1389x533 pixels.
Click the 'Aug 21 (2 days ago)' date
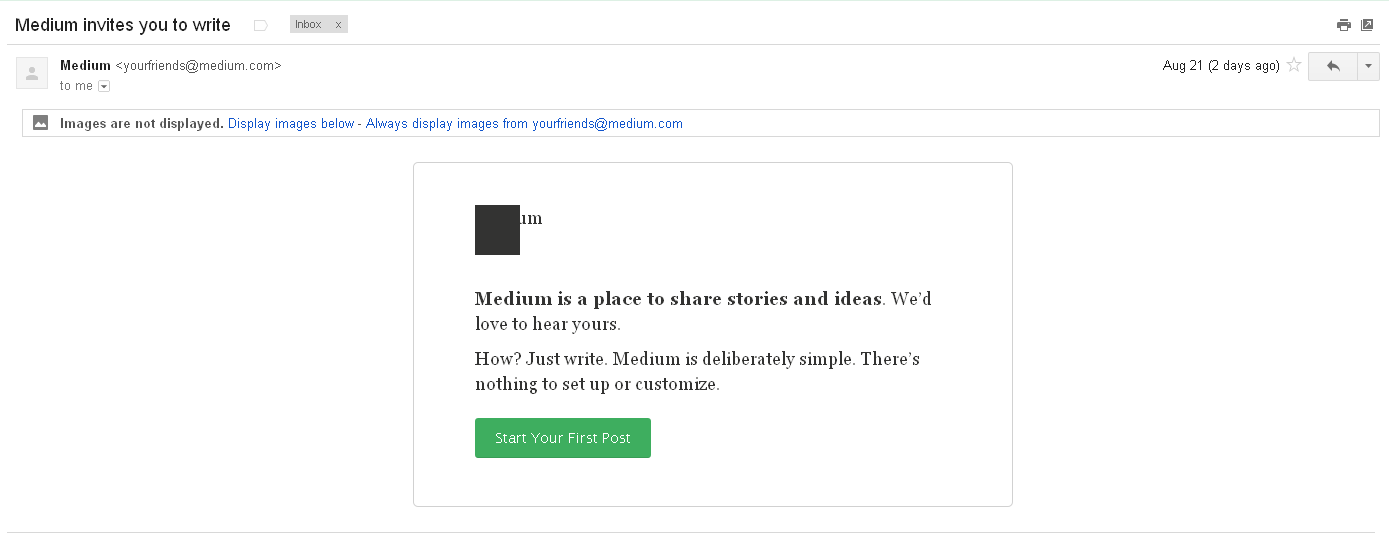coord(1220,66)
